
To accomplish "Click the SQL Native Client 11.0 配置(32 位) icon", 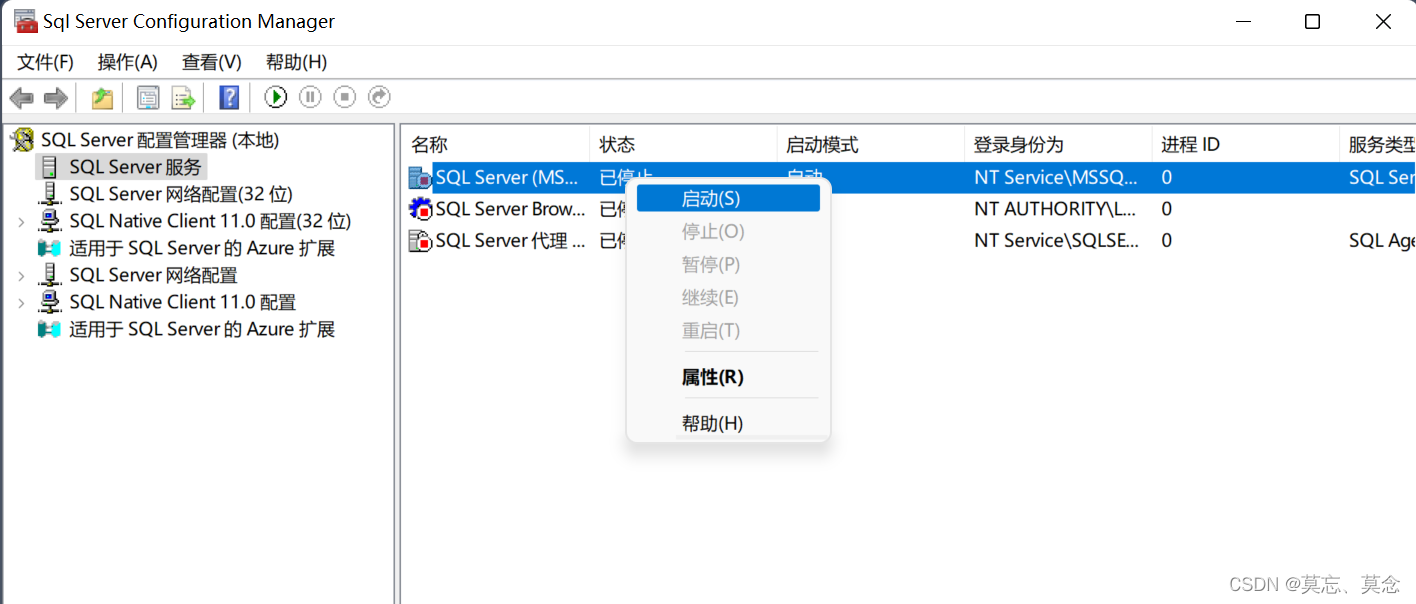I will [x=49, y=221].
